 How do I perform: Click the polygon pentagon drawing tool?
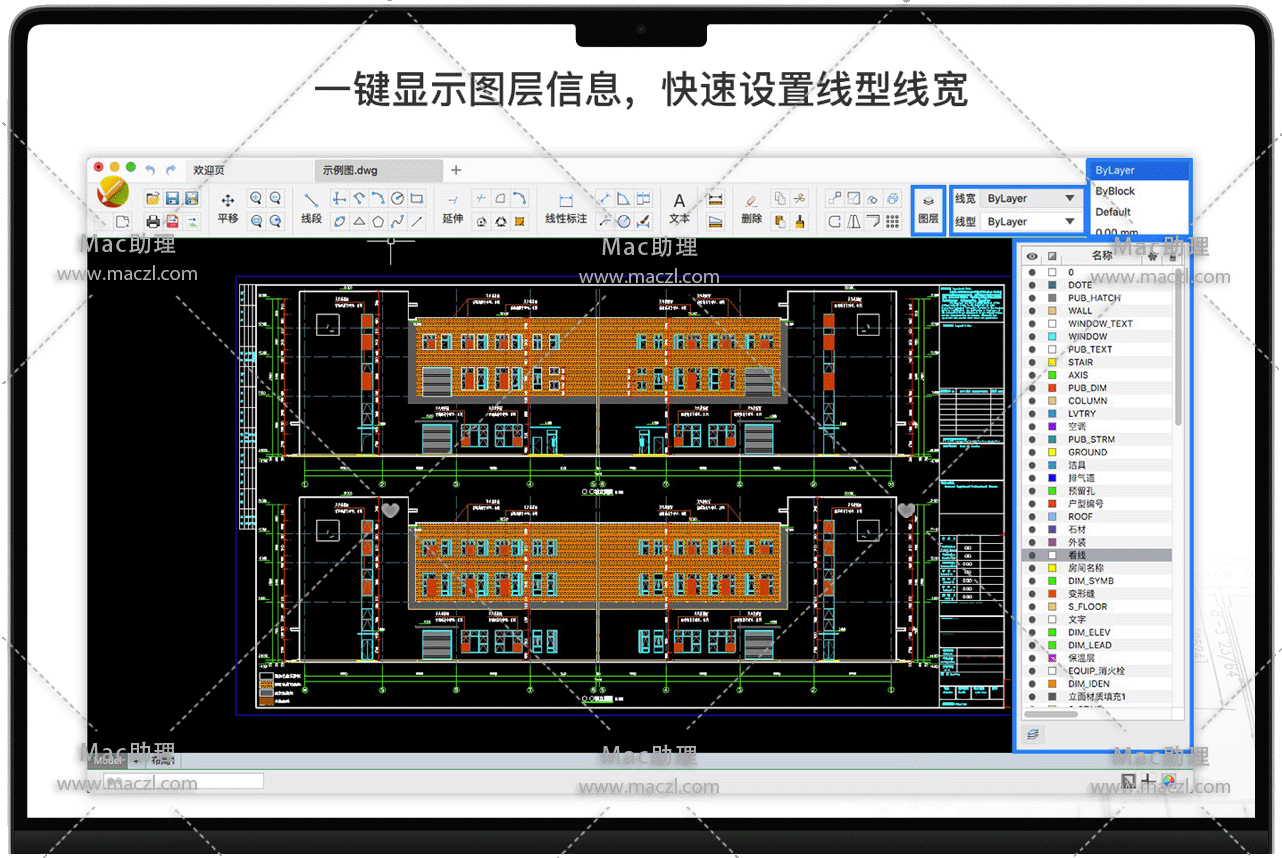pyautogui.click(x=379, y=221)
